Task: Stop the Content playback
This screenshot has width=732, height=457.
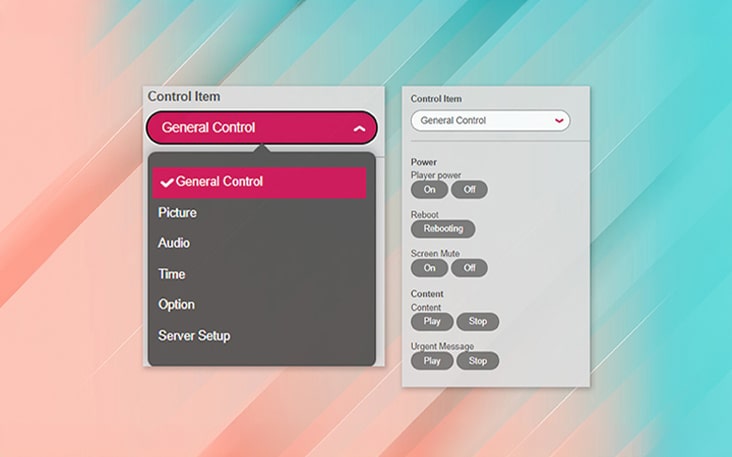Action: coord(478,322)
